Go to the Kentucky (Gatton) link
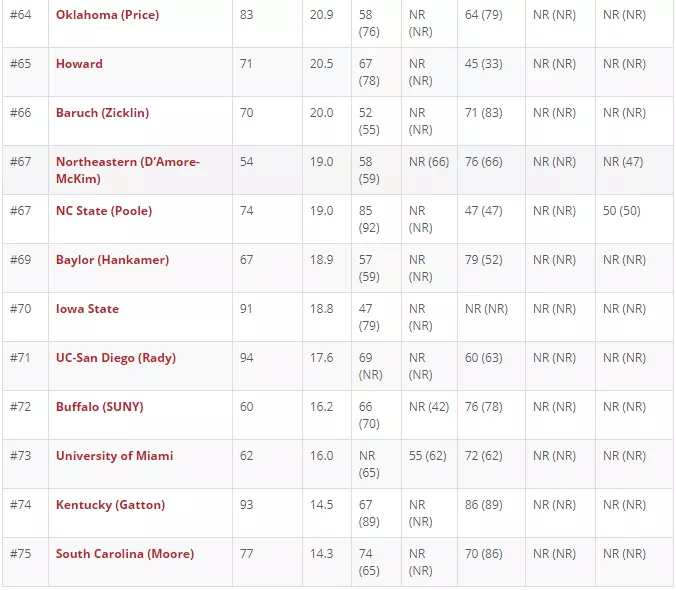676x590 pixels. [110, 505]
